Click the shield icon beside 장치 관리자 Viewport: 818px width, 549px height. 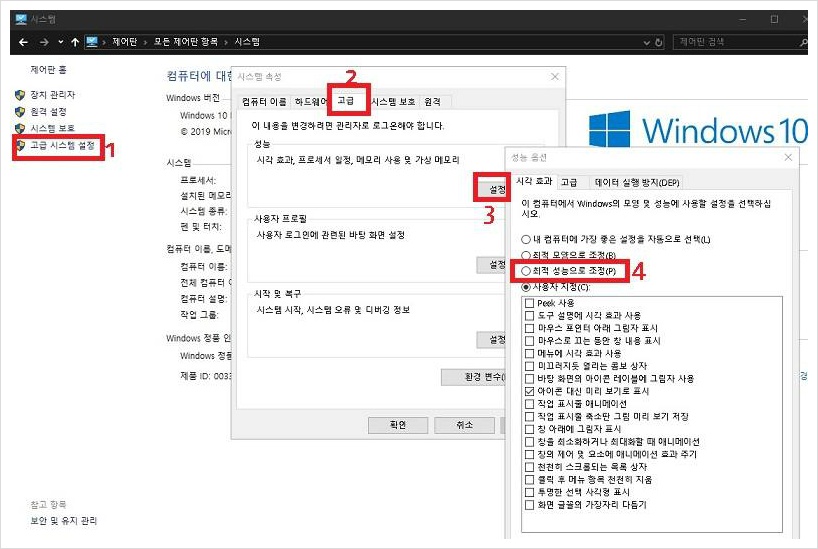(20, 95)
